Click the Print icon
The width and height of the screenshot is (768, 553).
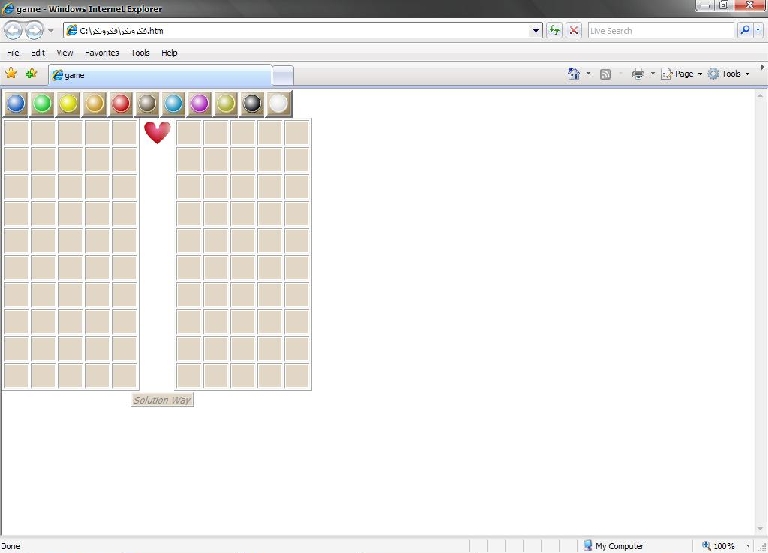click(638, 74)
